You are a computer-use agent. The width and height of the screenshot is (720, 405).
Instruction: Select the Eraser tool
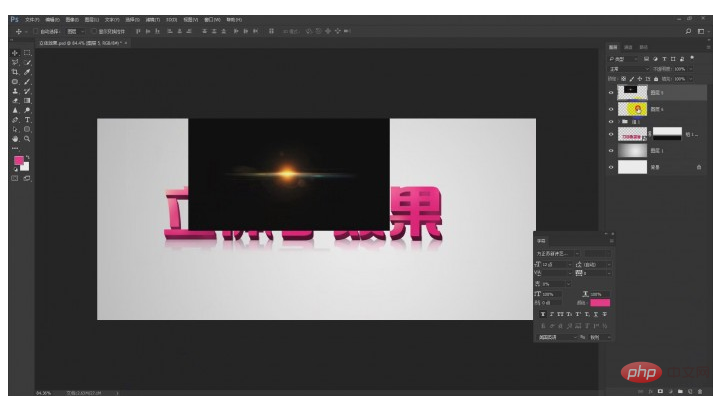pyautogui.click(x=15, y=101)
